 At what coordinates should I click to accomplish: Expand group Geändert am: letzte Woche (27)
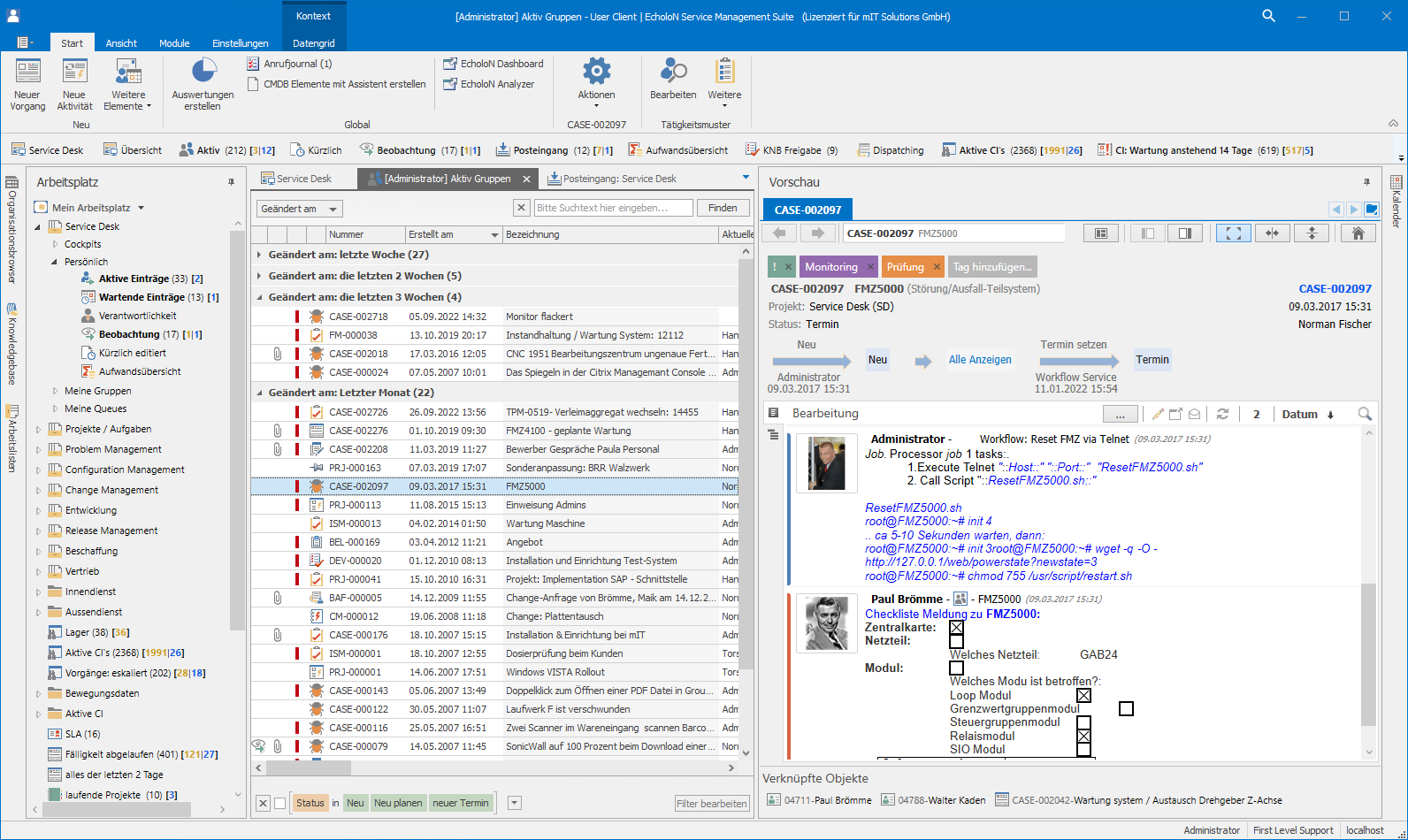pos(259,255)
